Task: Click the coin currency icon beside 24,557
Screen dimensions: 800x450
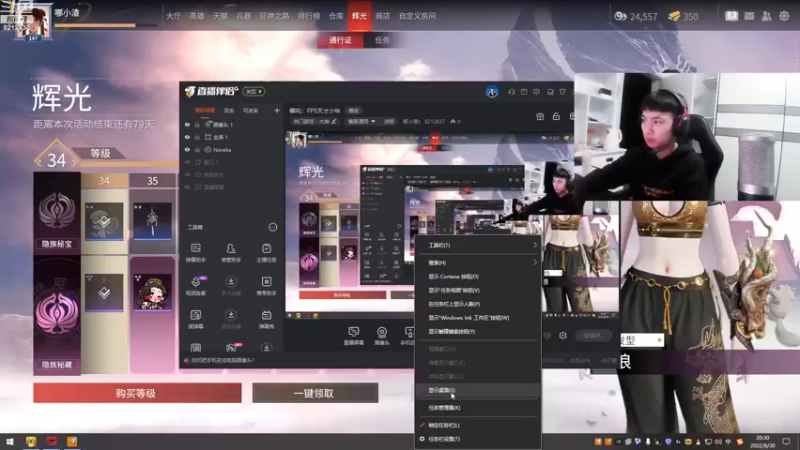Action: click(x=620, y=16)
